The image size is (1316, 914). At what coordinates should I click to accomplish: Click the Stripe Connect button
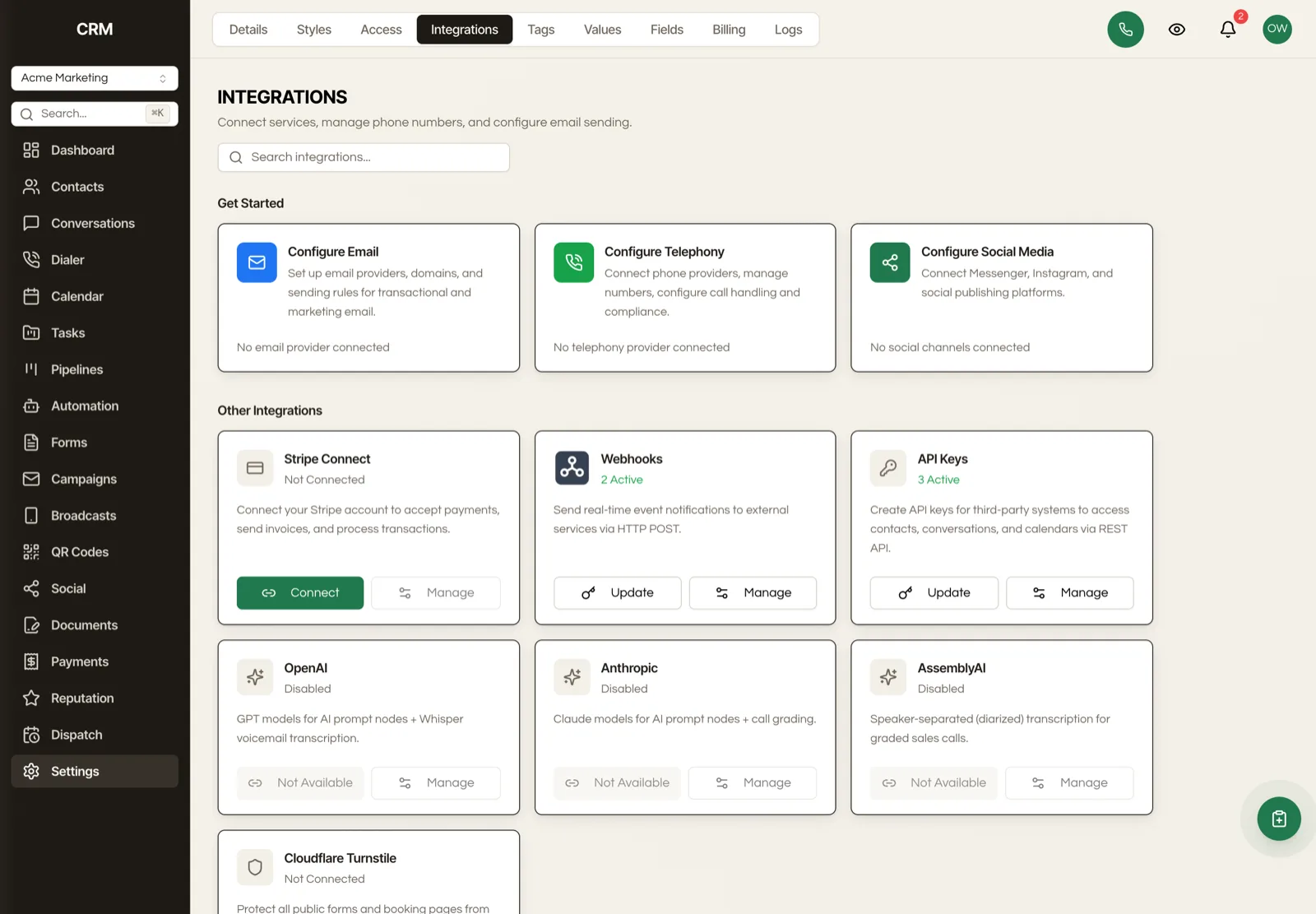(x=300, y=593)
